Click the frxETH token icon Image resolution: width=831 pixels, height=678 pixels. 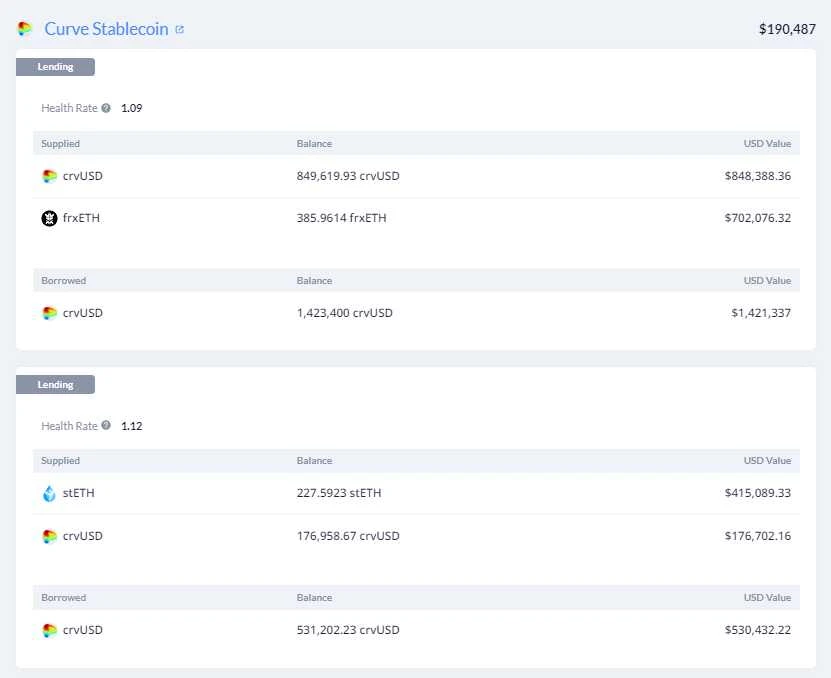point(49,218)
